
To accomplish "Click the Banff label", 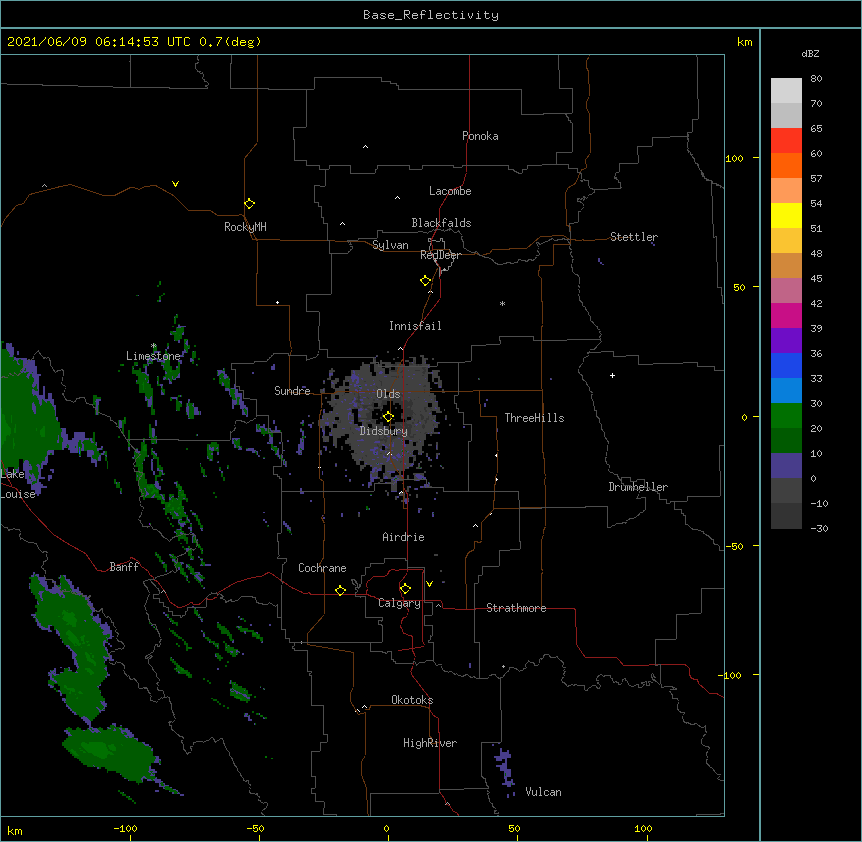I will point(124,567).
